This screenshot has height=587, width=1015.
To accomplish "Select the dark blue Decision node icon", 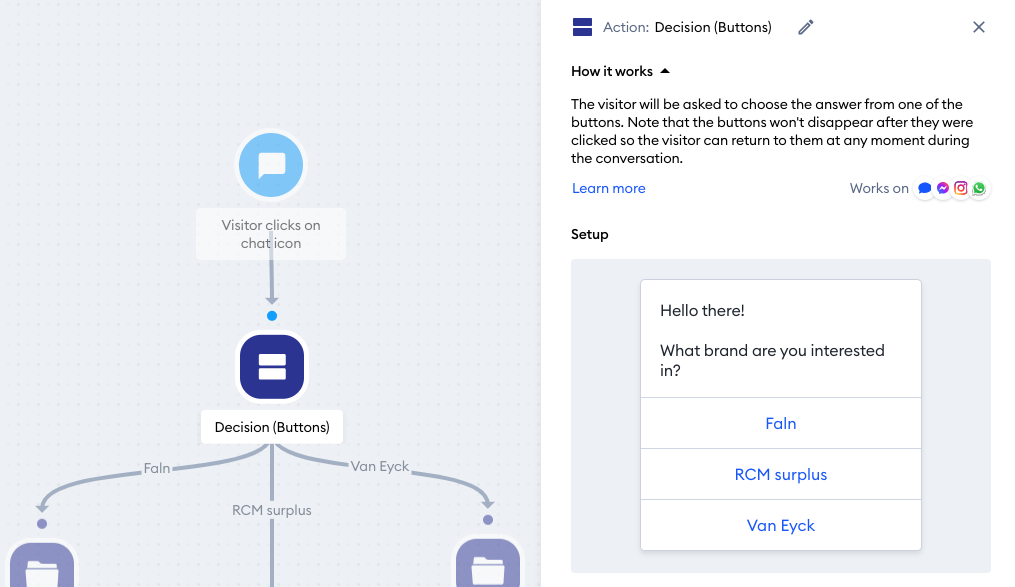I will coord(272,367).
